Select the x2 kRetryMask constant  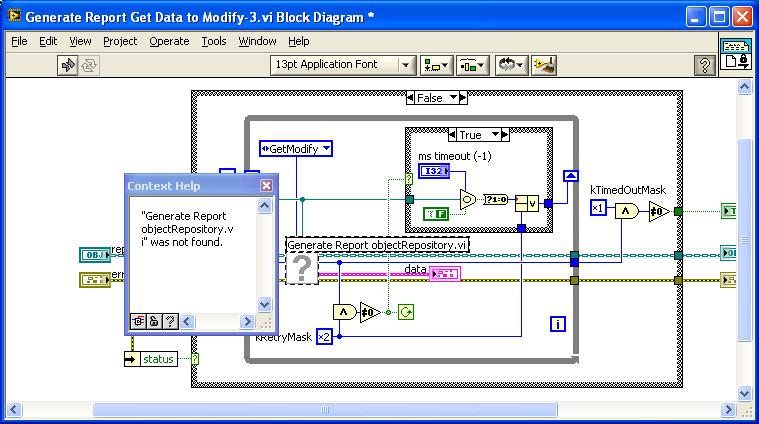pyautogui.click(x=324, y=336)
